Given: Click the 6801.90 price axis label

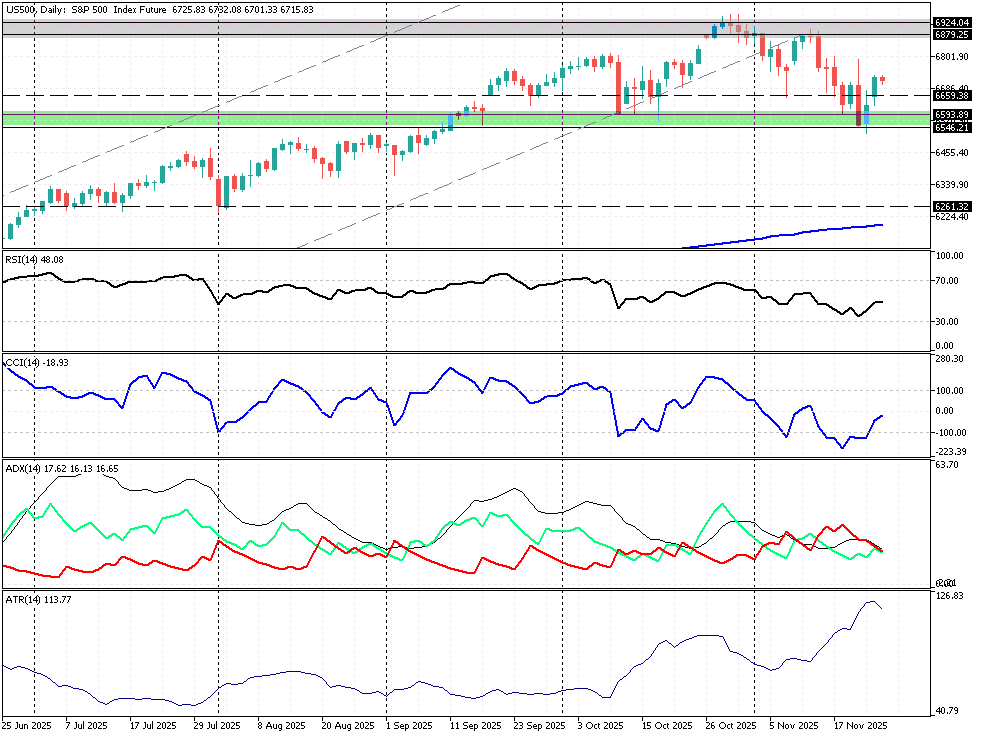Looking at the screenshot, I should coord(951,57).
